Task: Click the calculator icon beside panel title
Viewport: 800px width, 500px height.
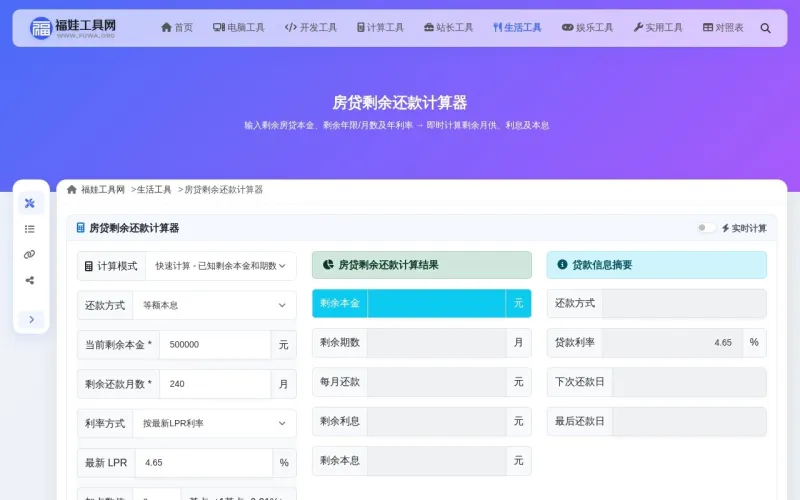Action: 80,228
